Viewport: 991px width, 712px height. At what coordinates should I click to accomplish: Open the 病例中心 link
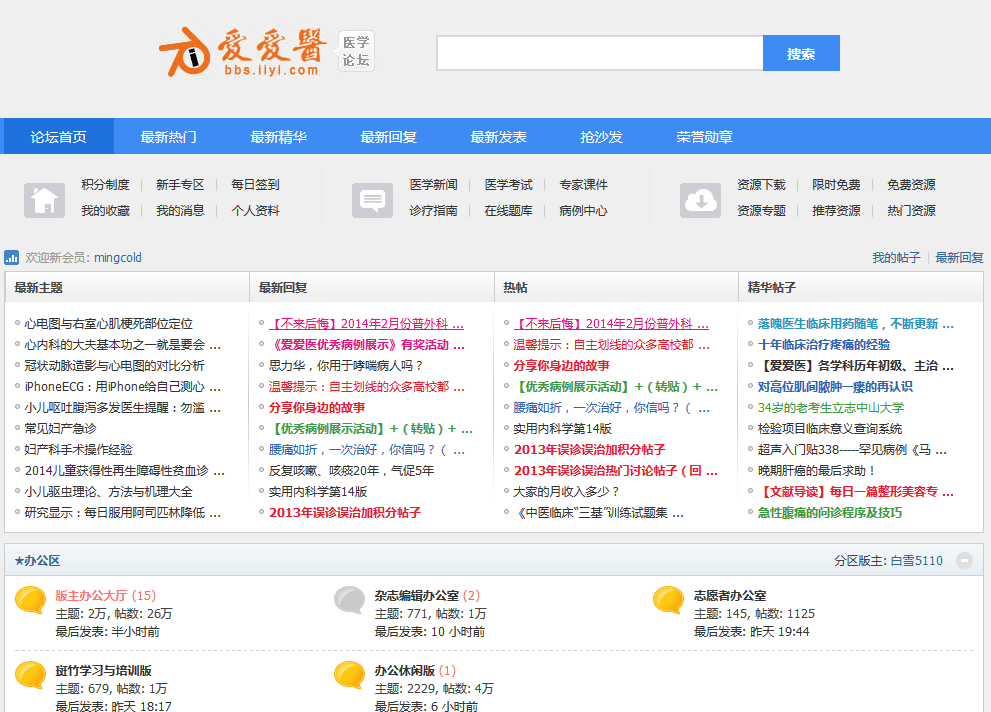(583, 210)
